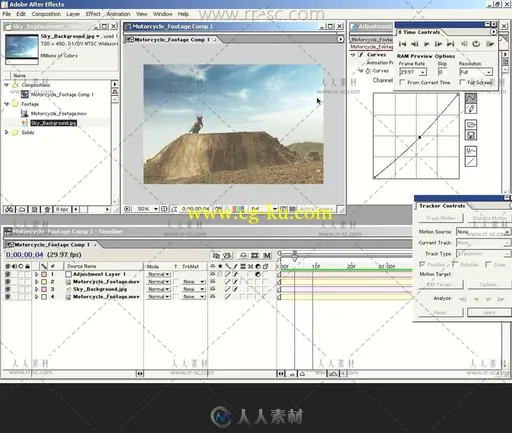Reset curve to straight line icon
Viewport: 512px width, 433px height.
tap(471, 162)
